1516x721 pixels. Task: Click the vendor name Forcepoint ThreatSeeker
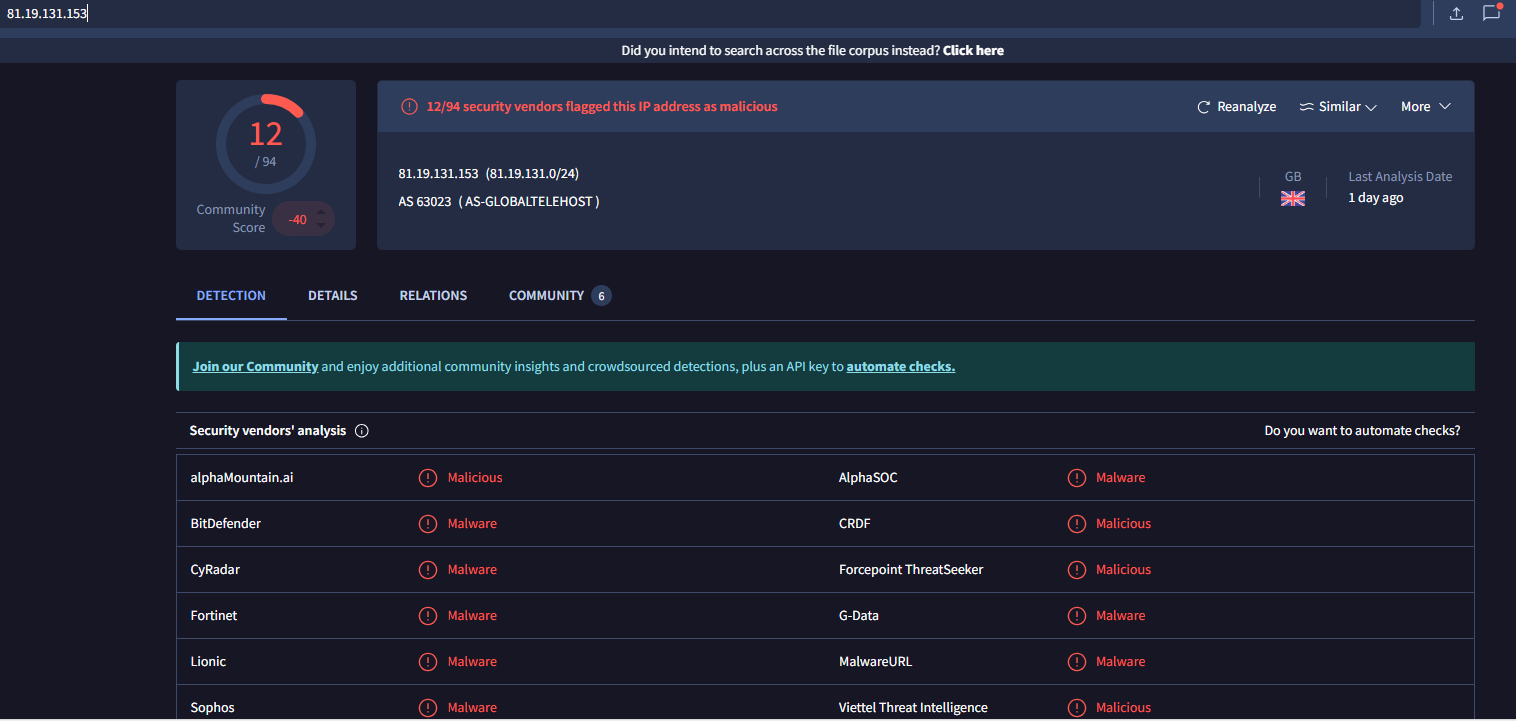(x=911, y=570)
